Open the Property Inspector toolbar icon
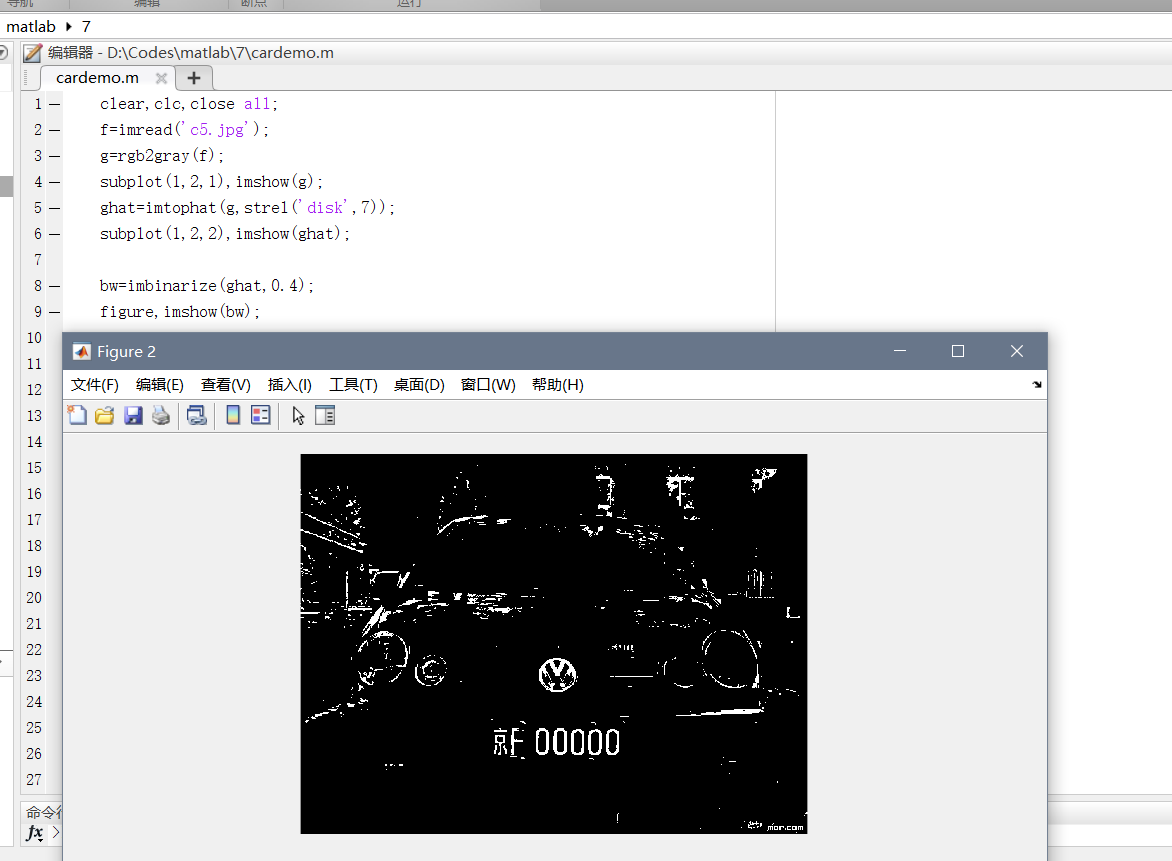This screenshot has height=861, width=1172. click(x=325, y=416)
